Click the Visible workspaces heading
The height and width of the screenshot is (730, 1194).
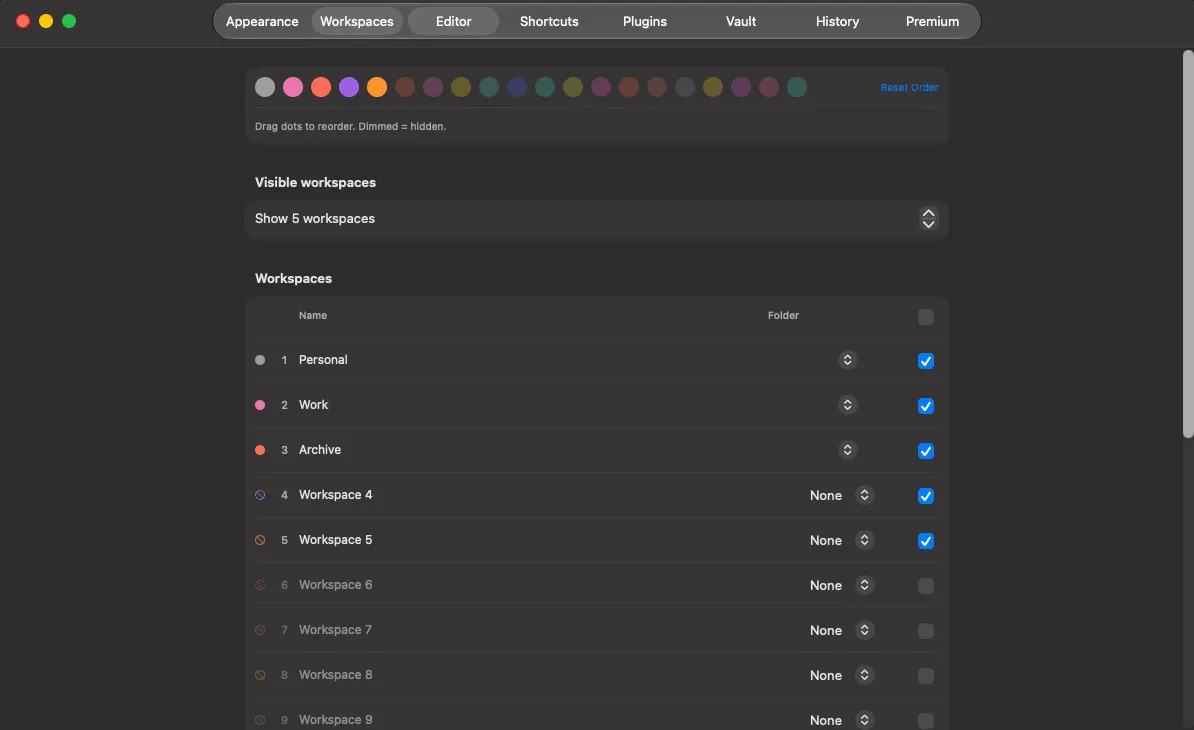(x=315, y=183)
